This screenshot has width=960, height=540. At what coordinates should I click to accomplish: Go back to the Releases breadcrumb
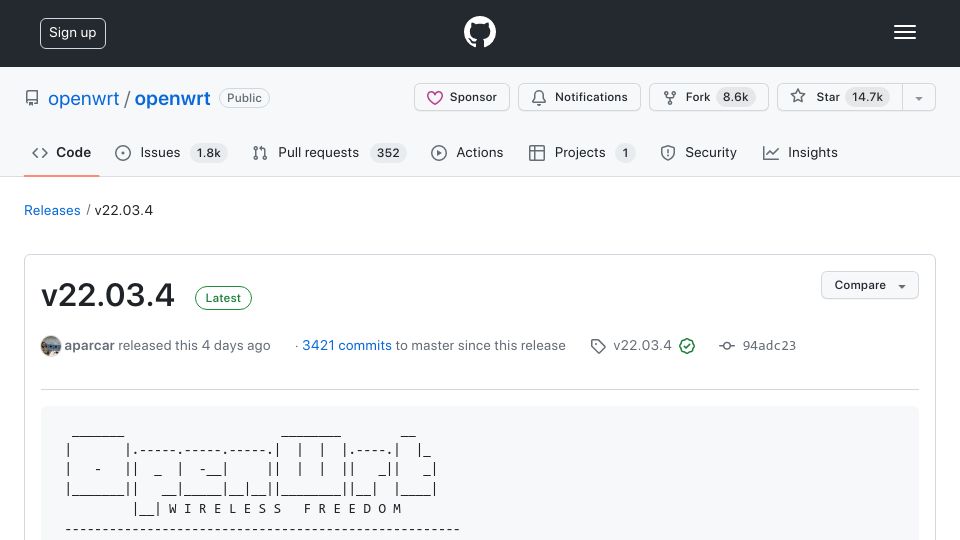pyautogui.click(x=52, y=211)
